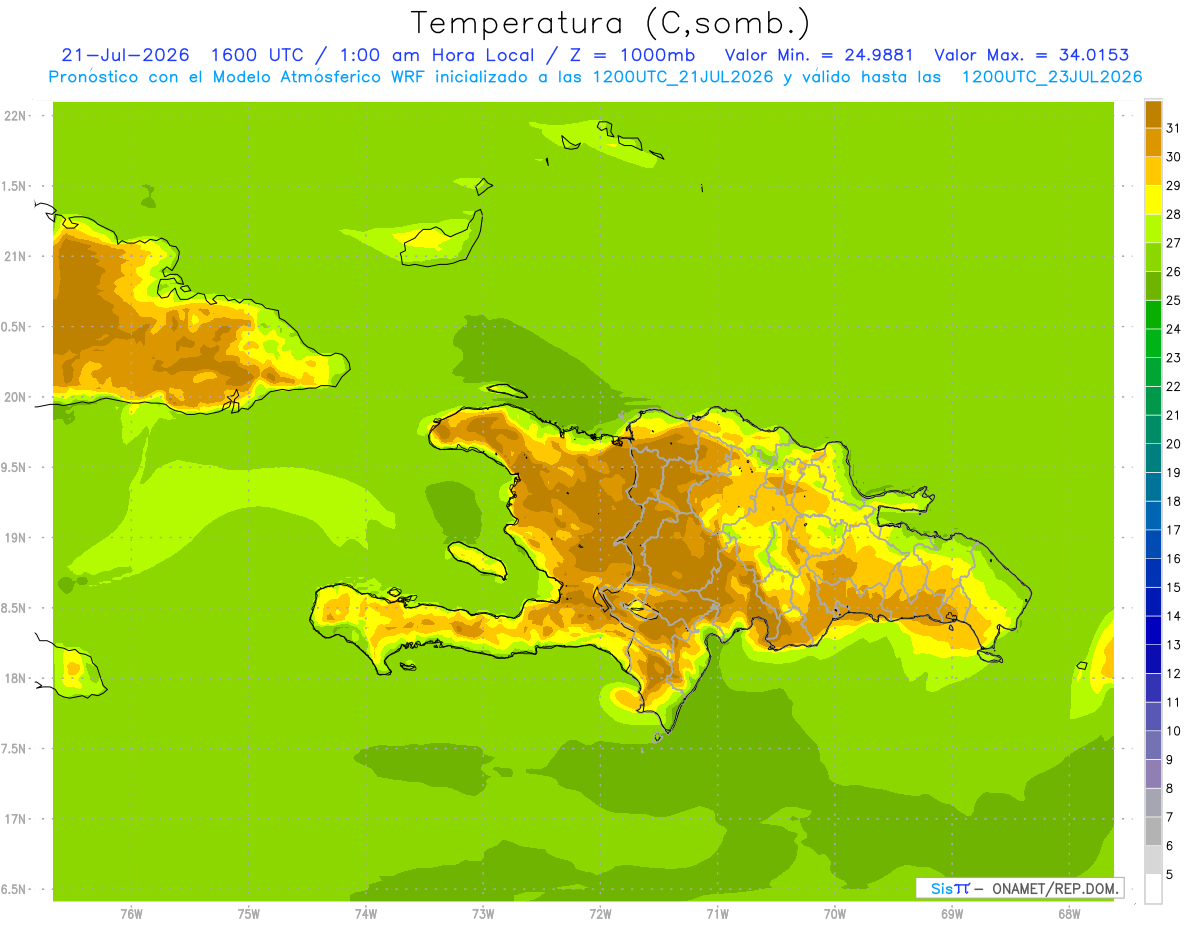The image size is (1200, 927).
Task: Click the "19N" latitude label
Action: click(16, 538)
